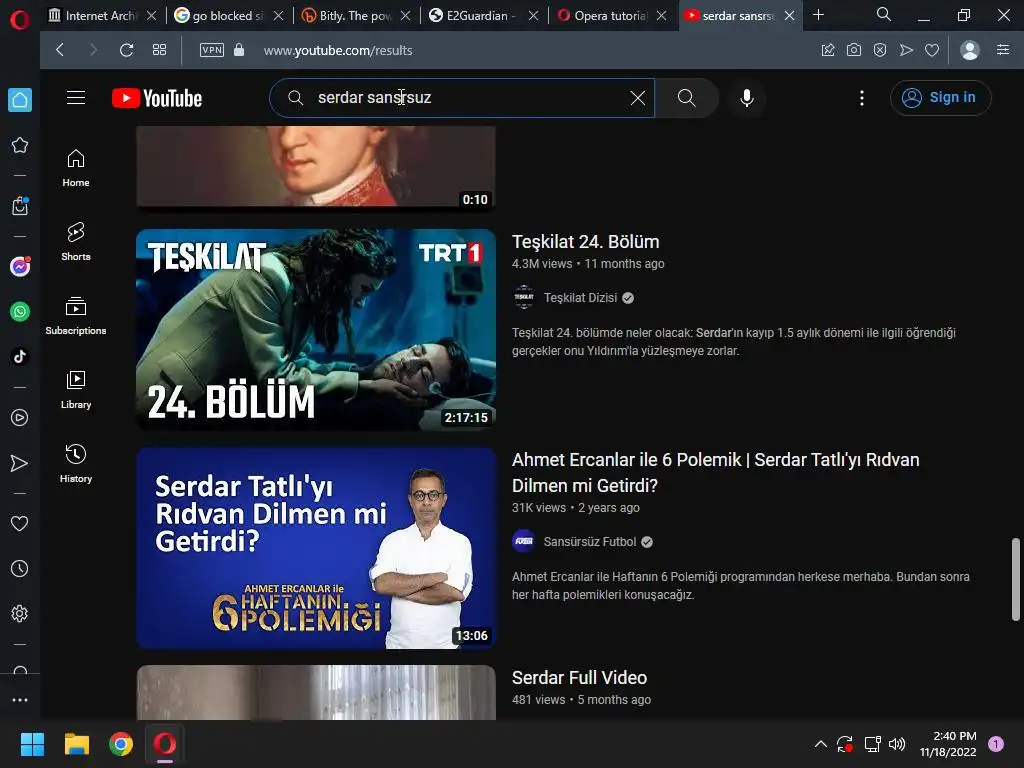1024x768 pixels.
Task: Click the YouTube logo
Action: click(x=157, y=98)
